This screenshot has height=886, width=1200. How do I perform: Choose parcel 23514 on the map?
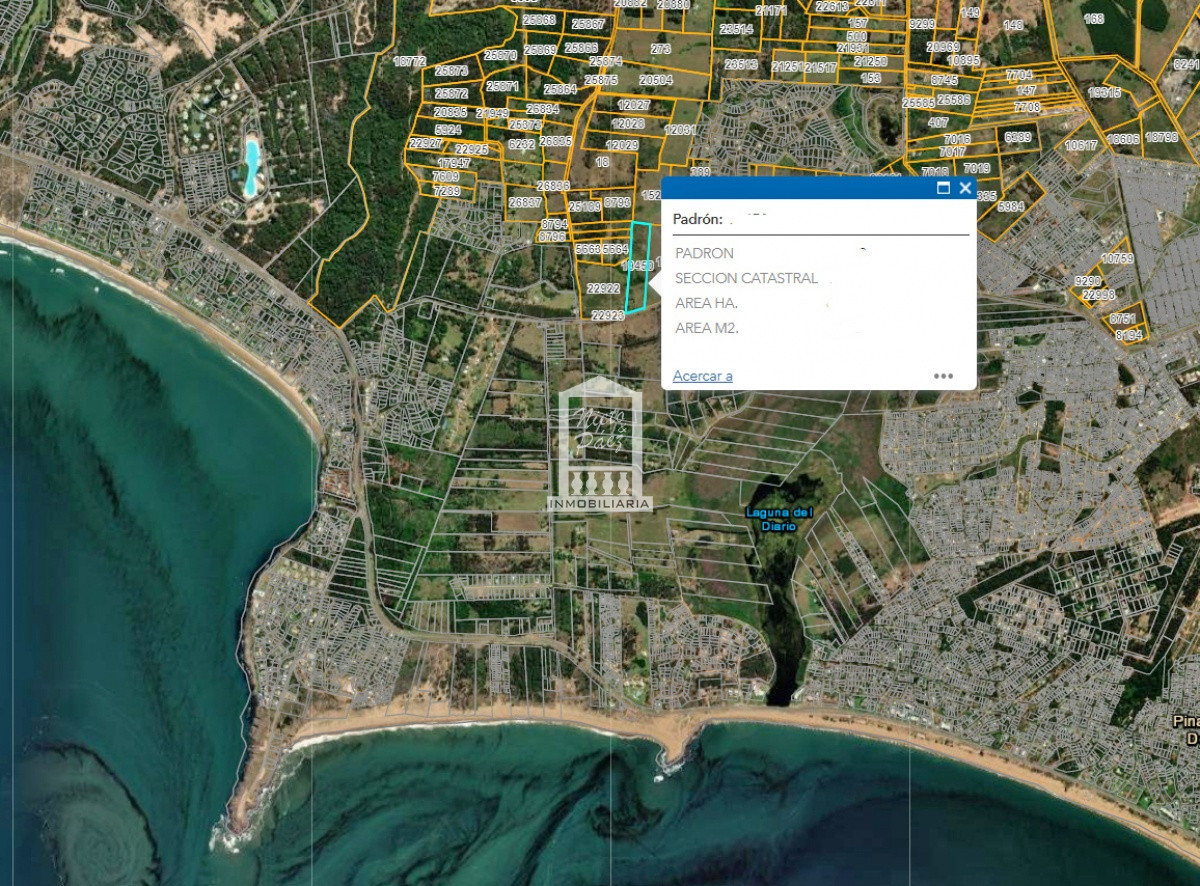click(x=736, y=30)
